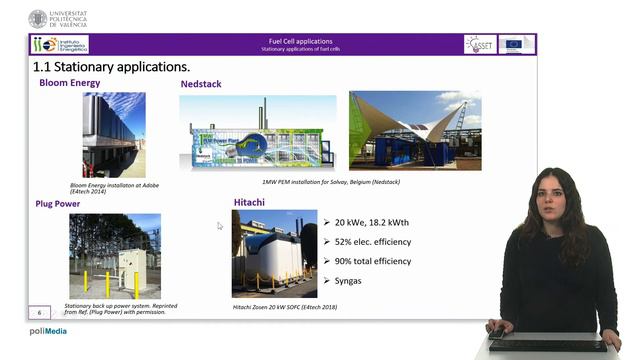Click the Solvay installation canopy photo
Screen dimensions: 640x360
coord(415,131)
